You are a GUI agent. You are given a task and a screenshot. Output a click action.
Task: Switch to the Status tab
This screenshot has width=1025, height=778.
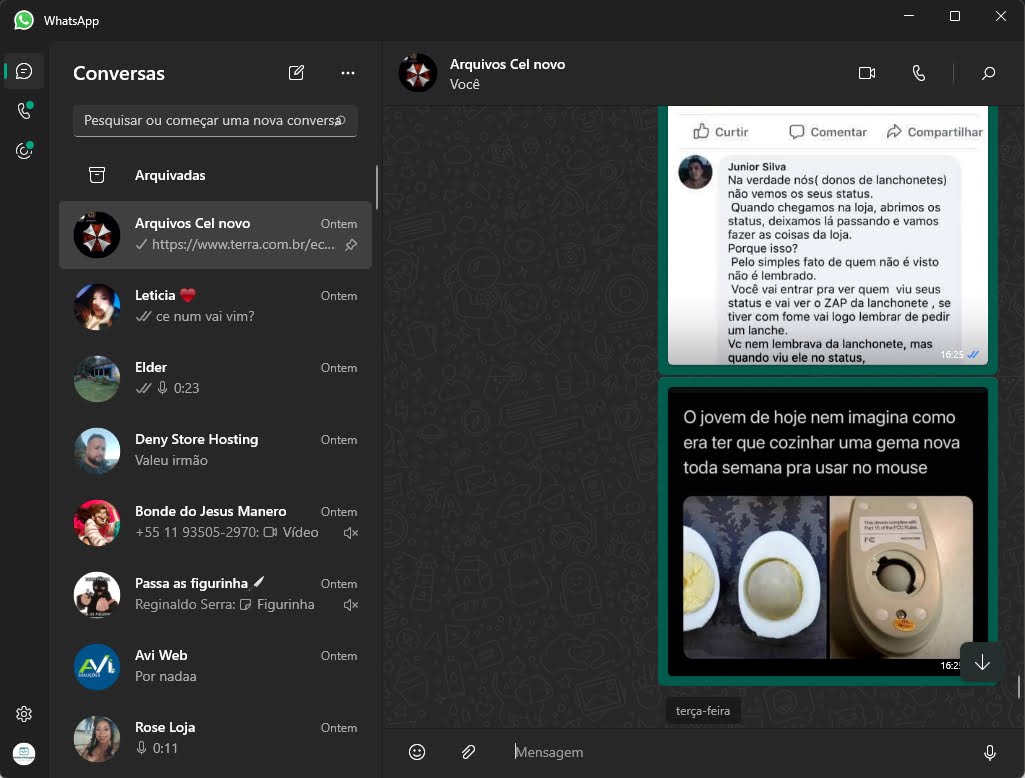(23, 150)
